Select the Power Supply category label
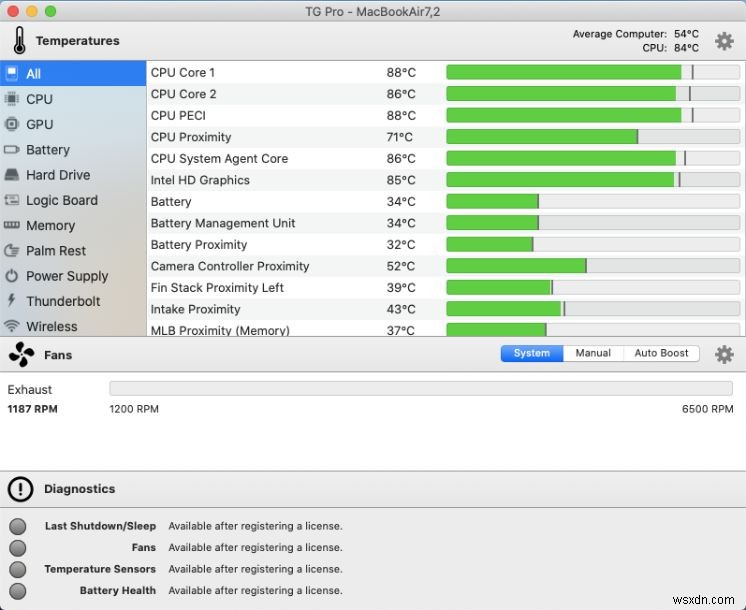 [67, 276]
